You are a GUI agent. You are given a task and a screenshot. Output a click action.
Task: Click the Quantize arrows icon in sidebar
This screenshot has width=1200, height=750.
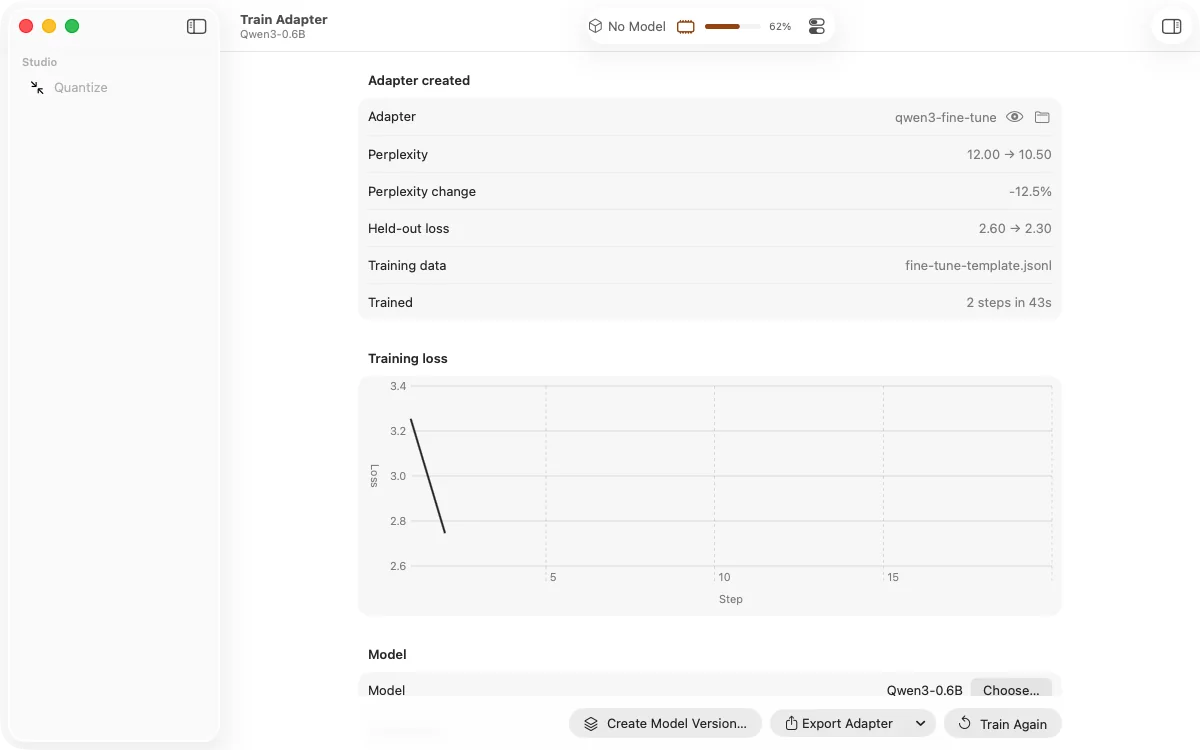pyautogui.click(x=37, y=88)
